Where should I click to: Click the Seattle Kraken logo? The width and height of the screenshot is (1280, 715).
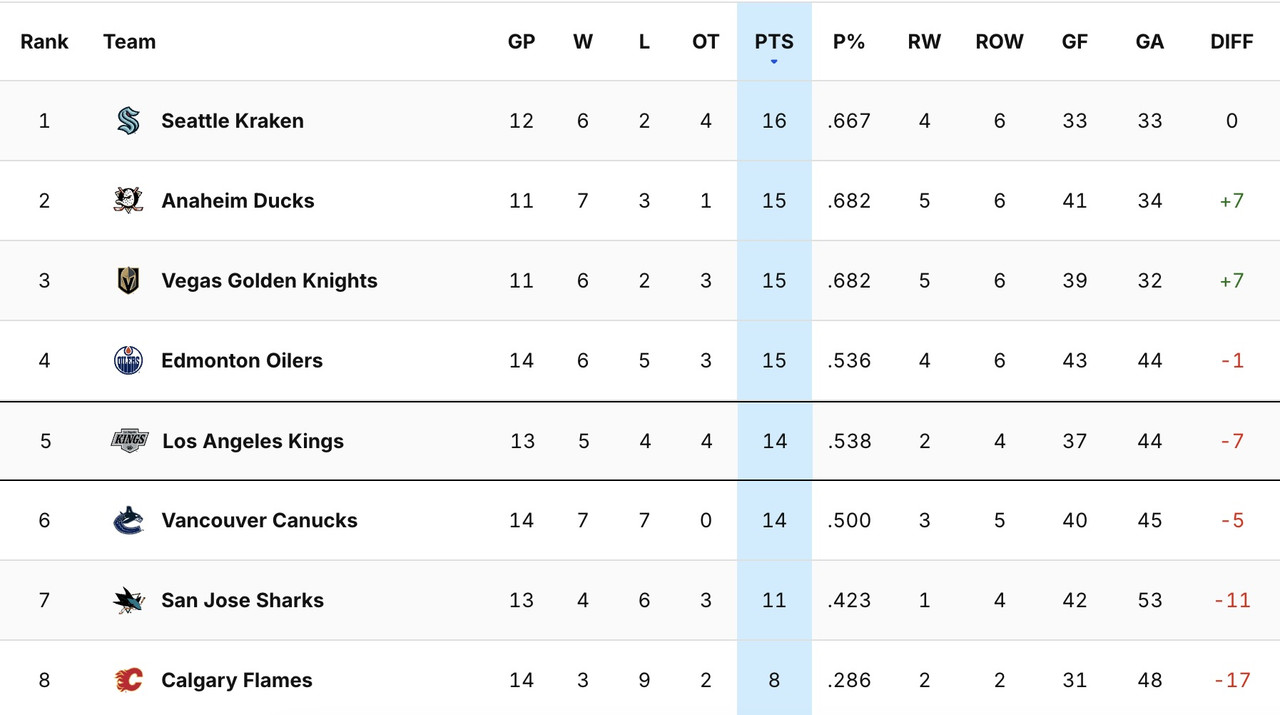[127, 120]
